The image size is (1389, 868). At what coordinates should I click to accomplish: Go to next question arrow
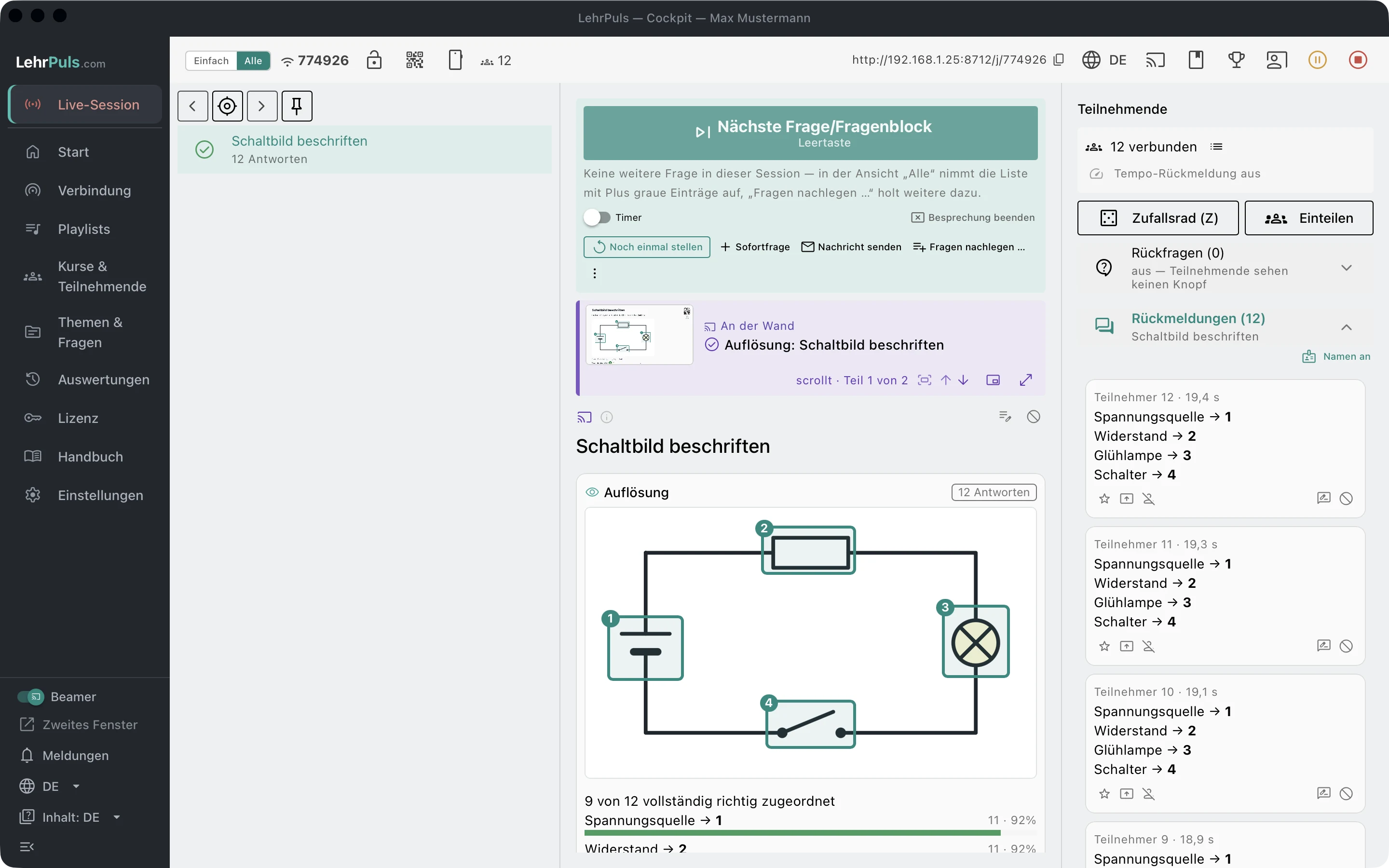pyautogui.click(x=262, y=106)
